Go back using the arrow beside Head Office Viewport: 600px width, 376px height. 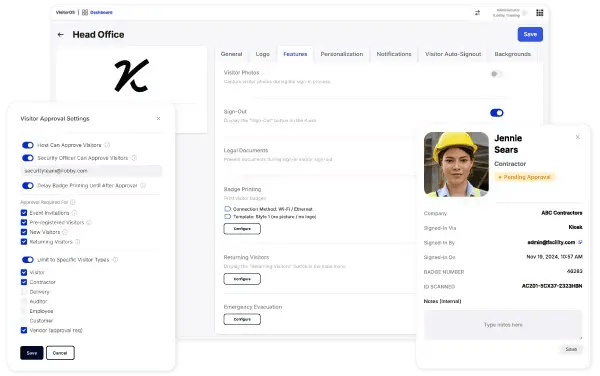coord(60,34)
